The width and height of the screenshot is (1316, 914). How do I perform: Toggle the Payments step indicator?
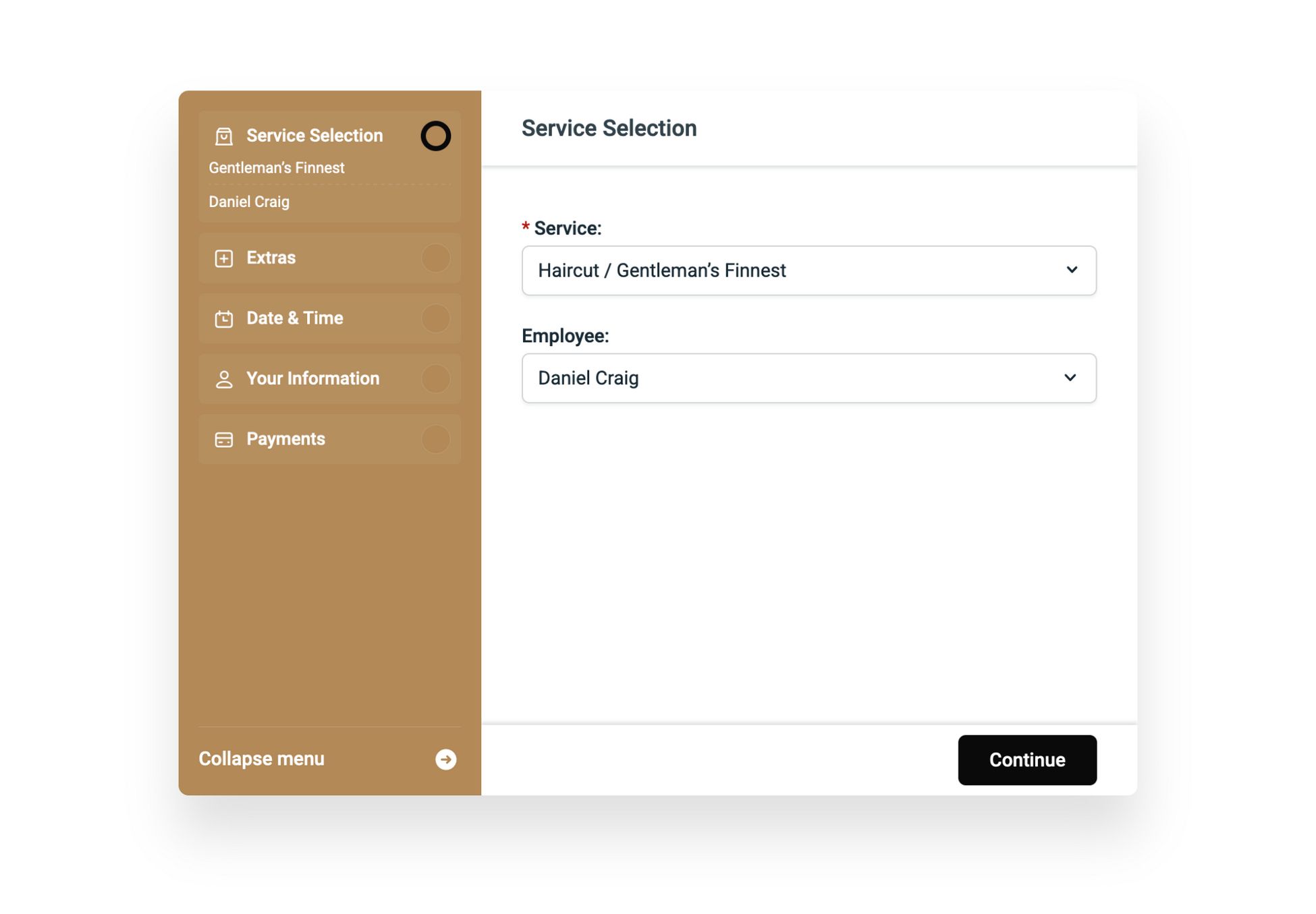(436, 439)
